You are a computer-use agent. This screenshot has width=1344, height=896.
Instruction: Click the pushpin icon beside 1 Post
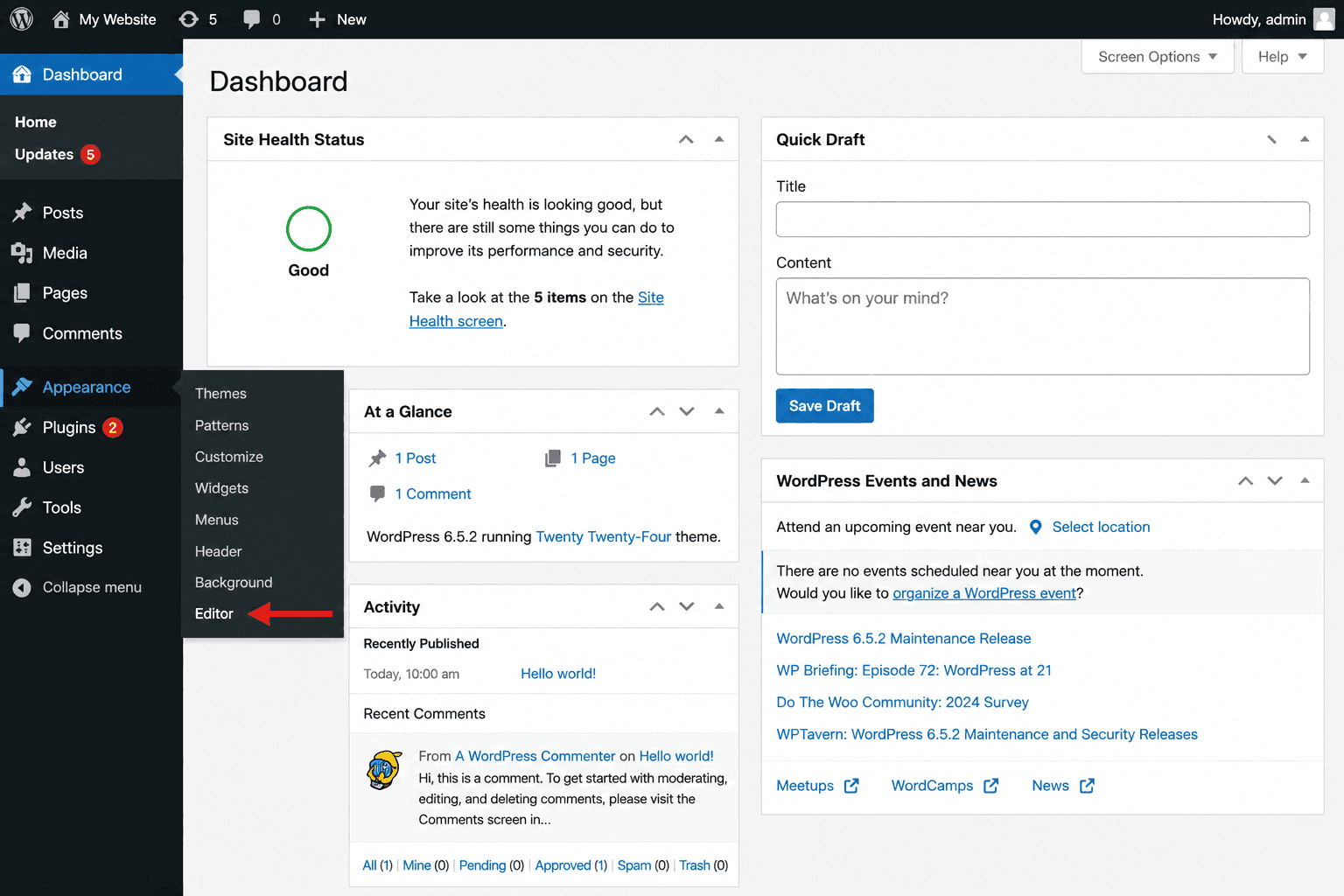click(x=377, y=458)
